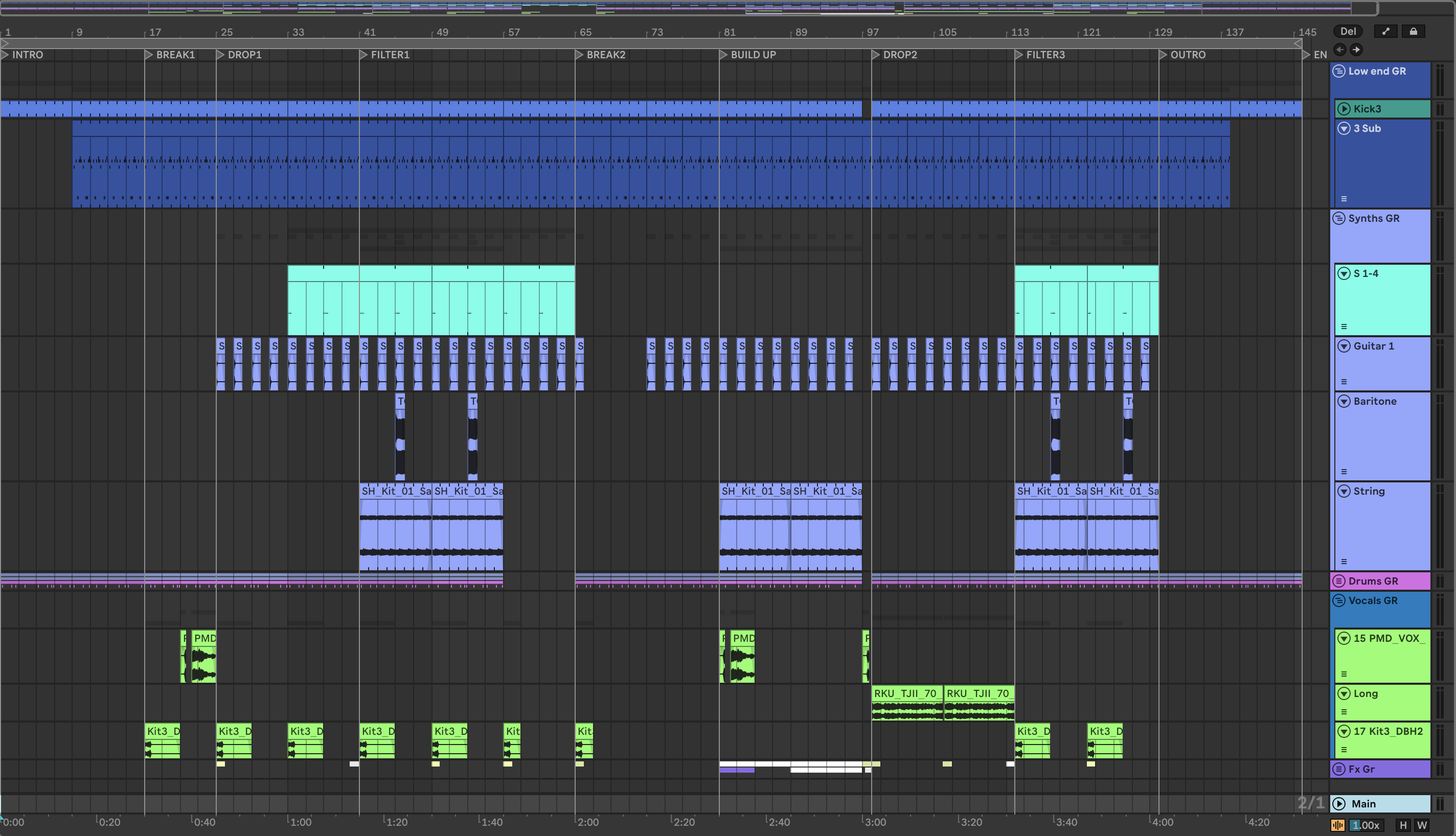
Task: Click the Baritone track lane menu icon
Action: pos(1344,471)
